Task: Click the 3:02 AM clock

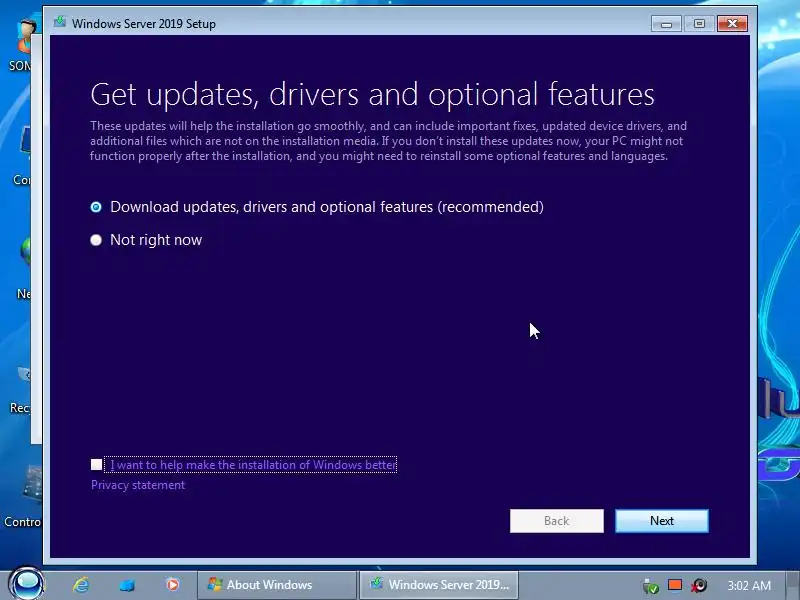Action: click(749, 585)
